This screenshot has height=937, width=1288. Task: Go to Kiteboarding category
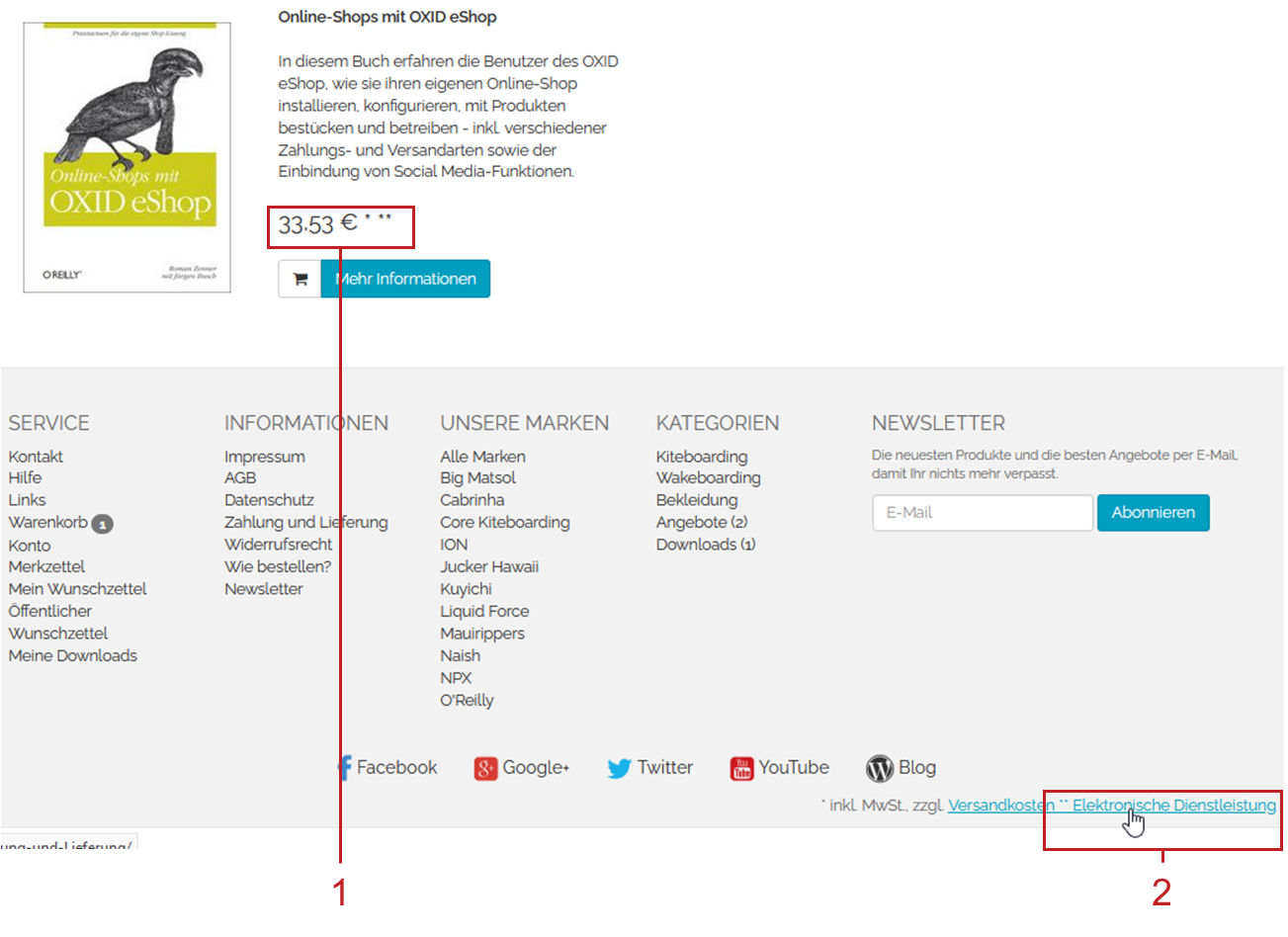pos(701,457)
